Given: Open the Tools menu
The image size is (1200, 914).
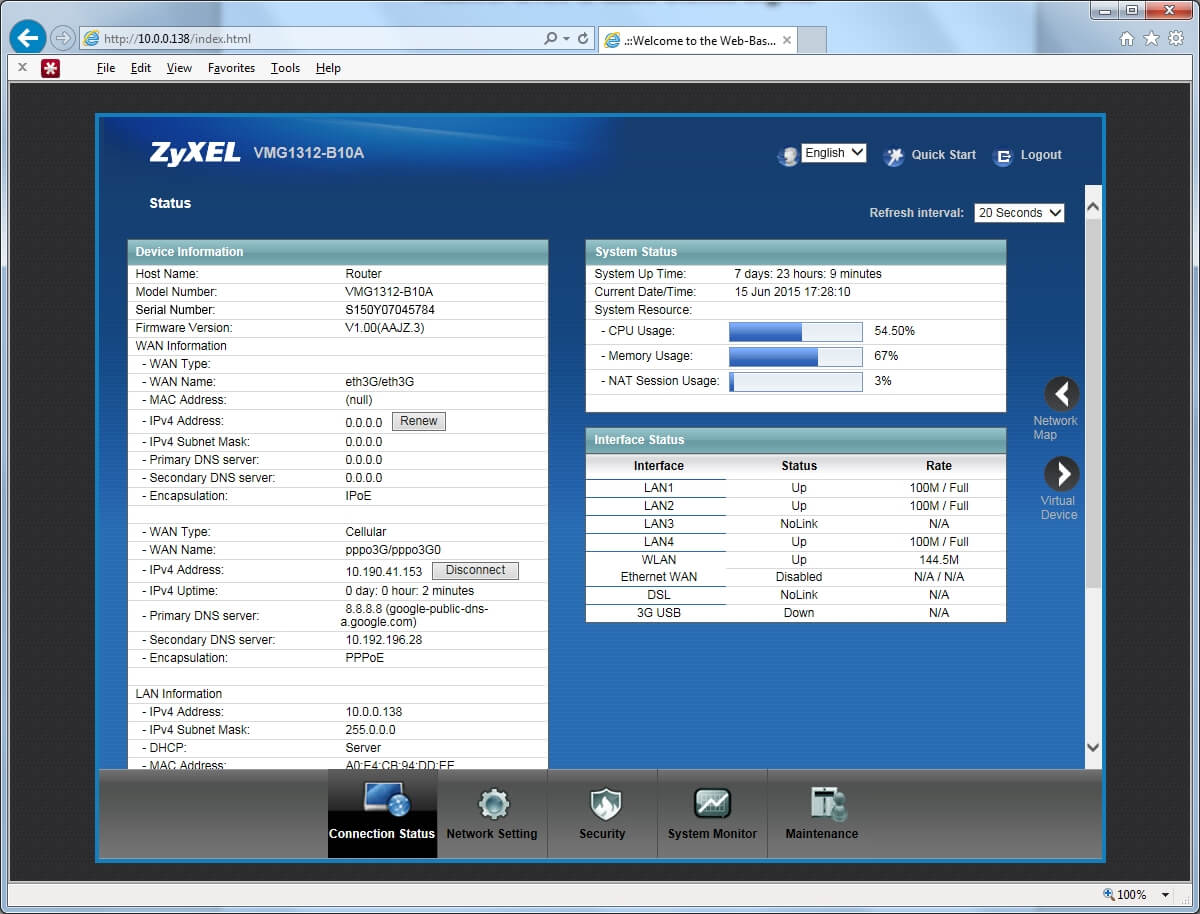Looking at the screenshot, I should (x=285, y=68).
